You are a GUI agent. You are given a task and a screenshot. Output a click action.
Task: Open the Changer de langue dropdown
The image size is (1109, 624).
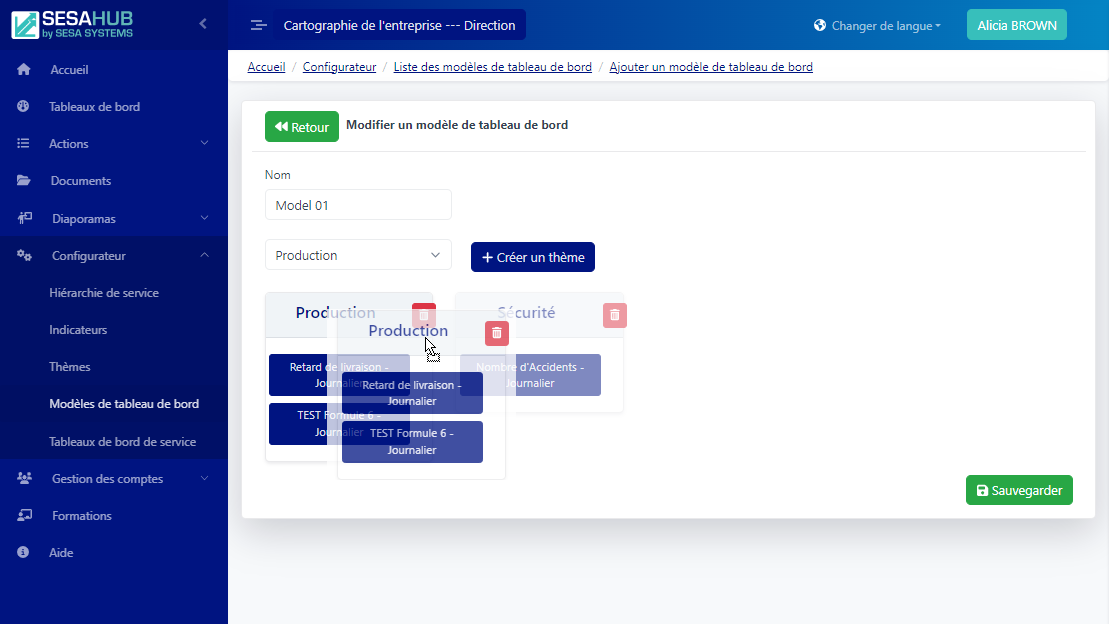click(878, 26)
